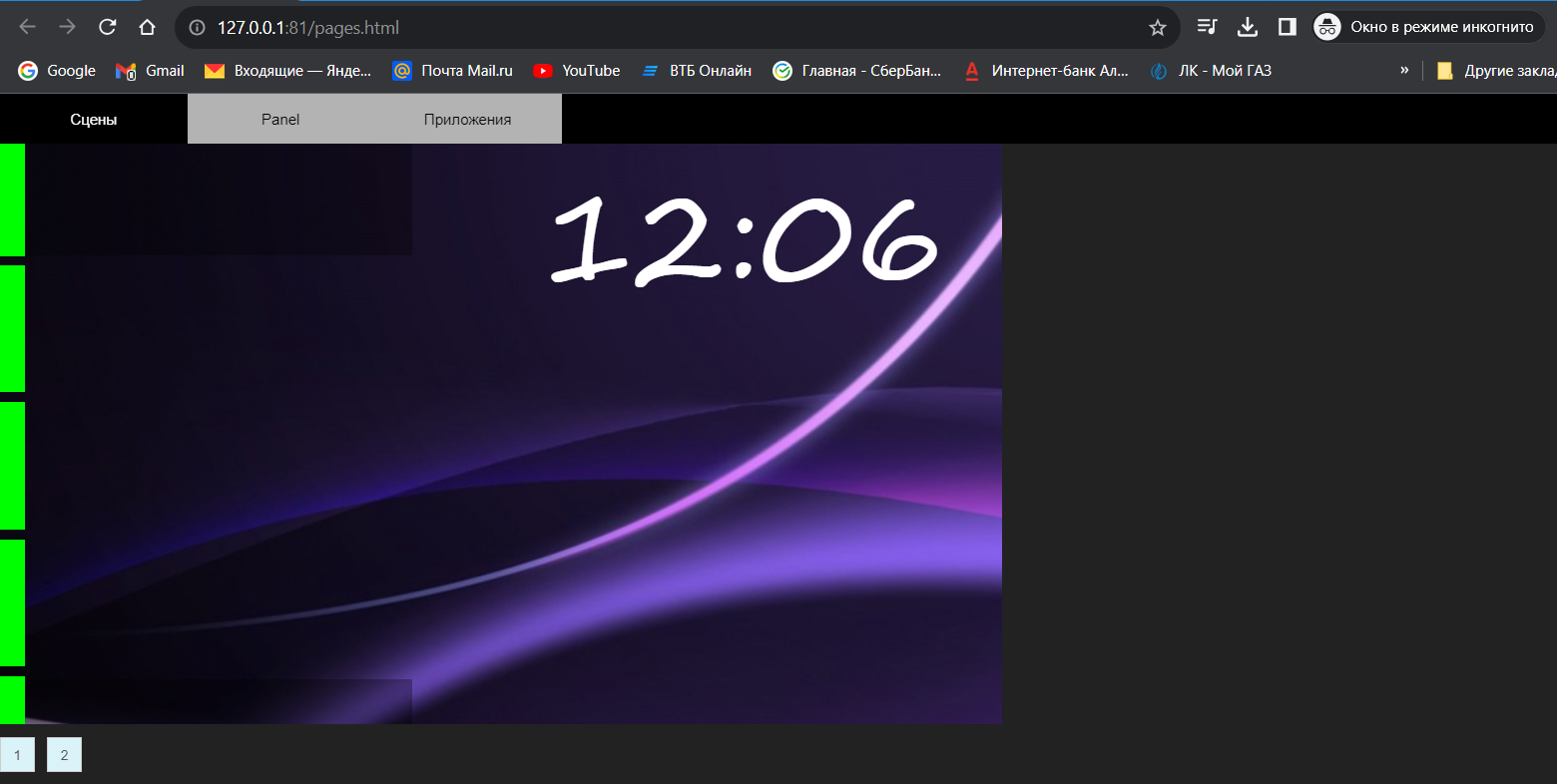This screenshot has height=784, width=1557.
Task: Open the browser side panel icon
Action: pyautogui.click(x=1287, y=27)
